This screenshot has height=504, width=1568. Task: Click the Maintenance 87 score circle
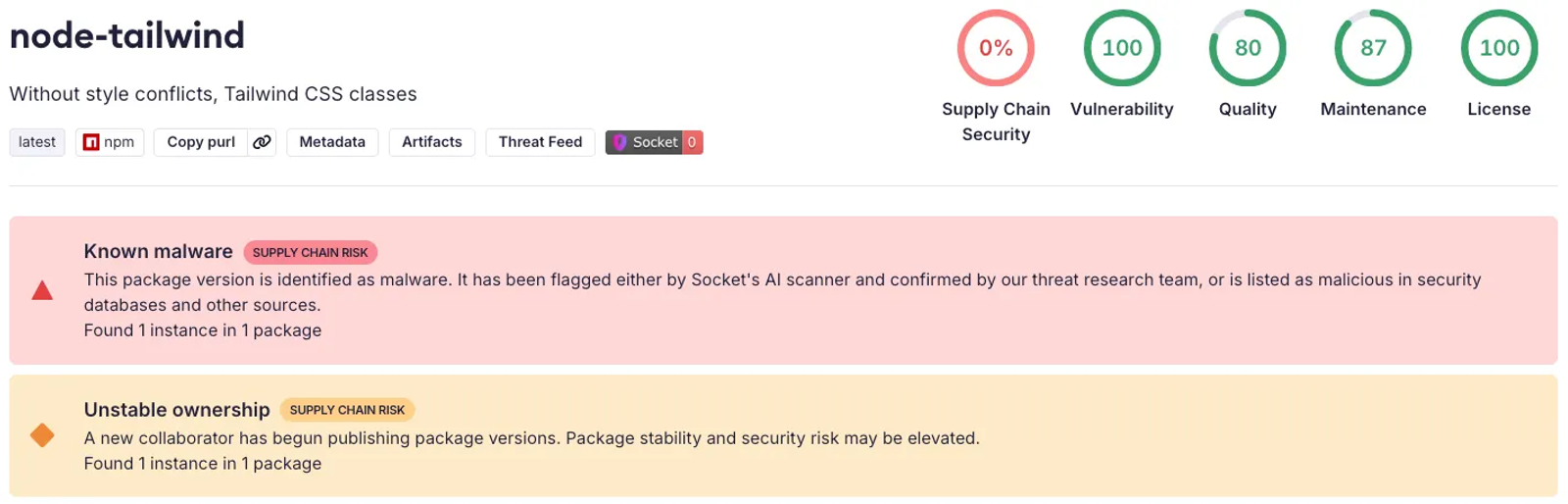tap(1373, 48)
